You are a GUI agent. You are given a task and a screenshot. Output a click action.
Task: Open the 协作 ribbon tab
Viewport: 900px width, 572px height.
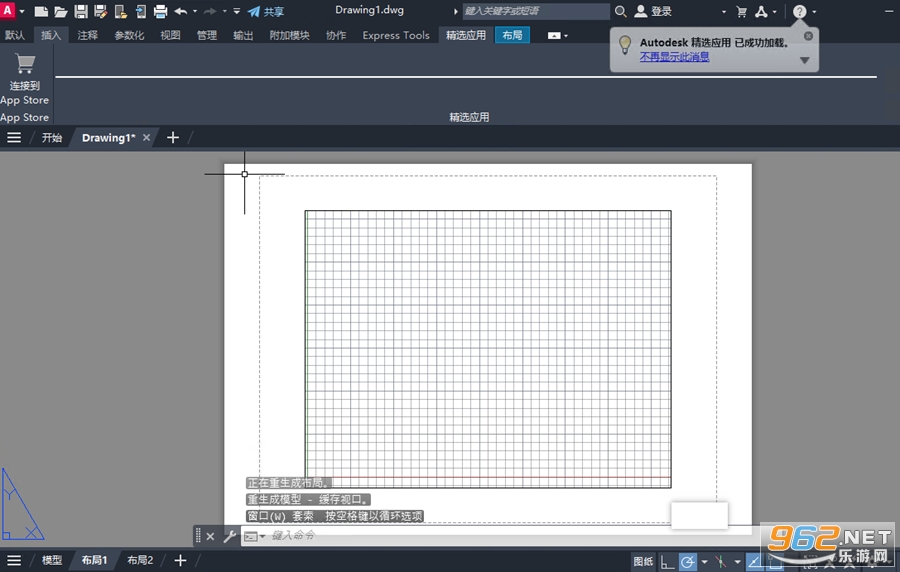coord(336,35)
